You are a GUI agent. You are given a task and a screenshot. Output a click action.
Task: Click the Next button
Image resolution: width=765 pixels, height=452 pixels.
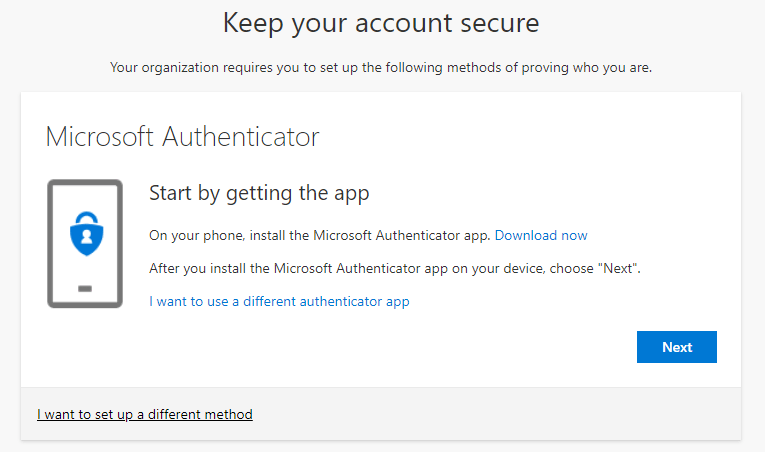676,347
